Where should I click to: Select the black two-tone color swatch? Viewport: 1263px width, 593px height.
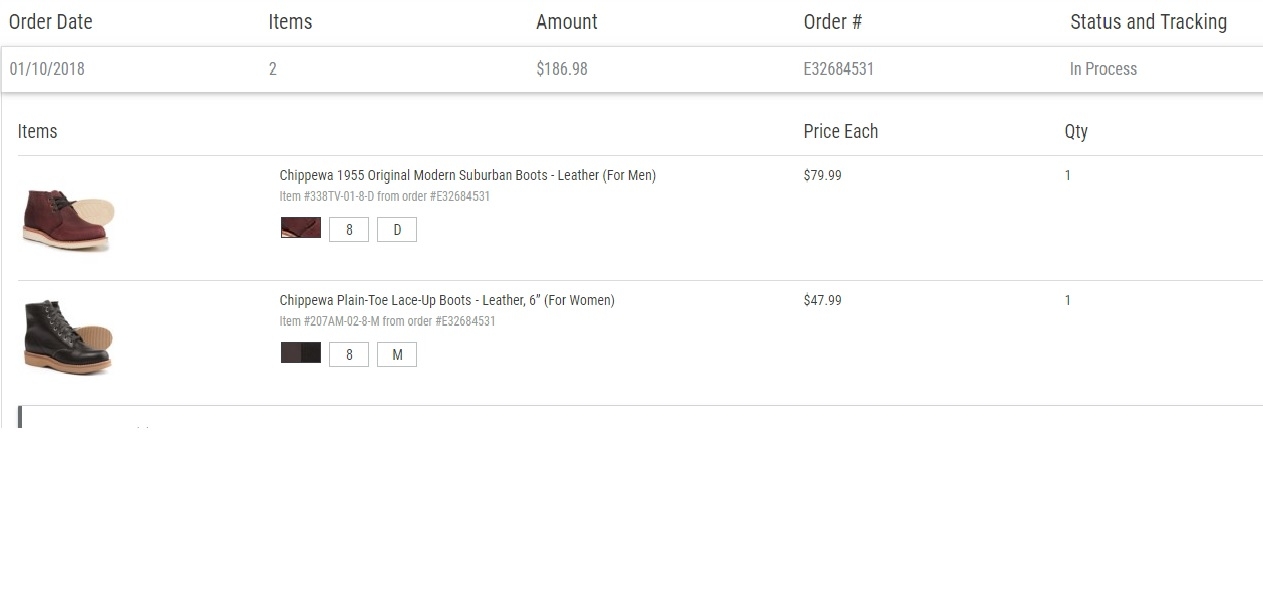[301, 353]
